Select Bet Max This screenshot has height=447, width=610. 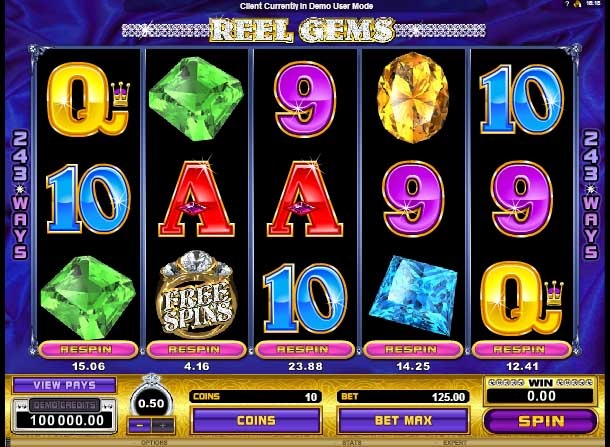[x=403, y=421]
